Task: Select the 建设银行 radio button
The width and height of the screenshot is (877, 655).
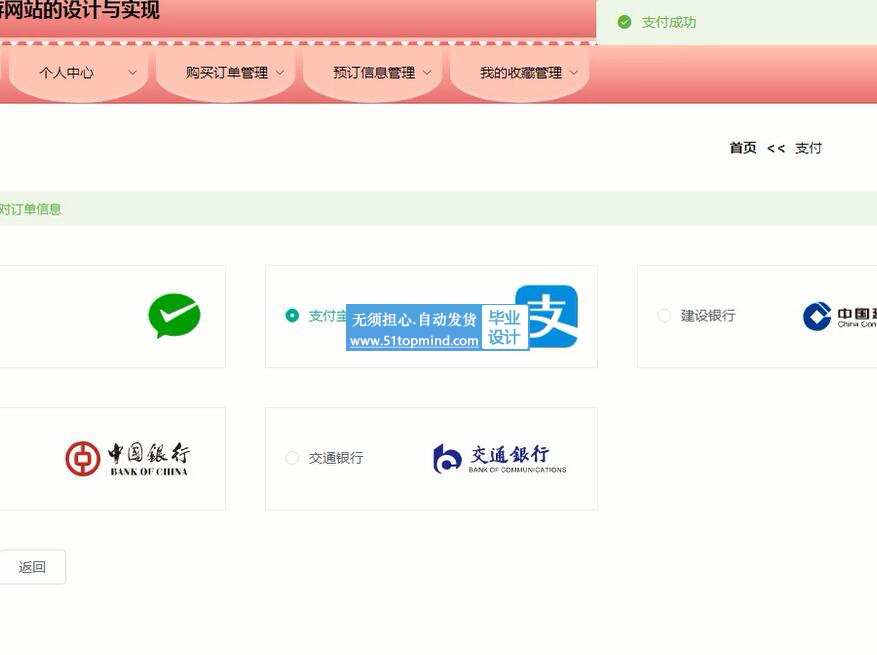Action: (x=664, y=315)
